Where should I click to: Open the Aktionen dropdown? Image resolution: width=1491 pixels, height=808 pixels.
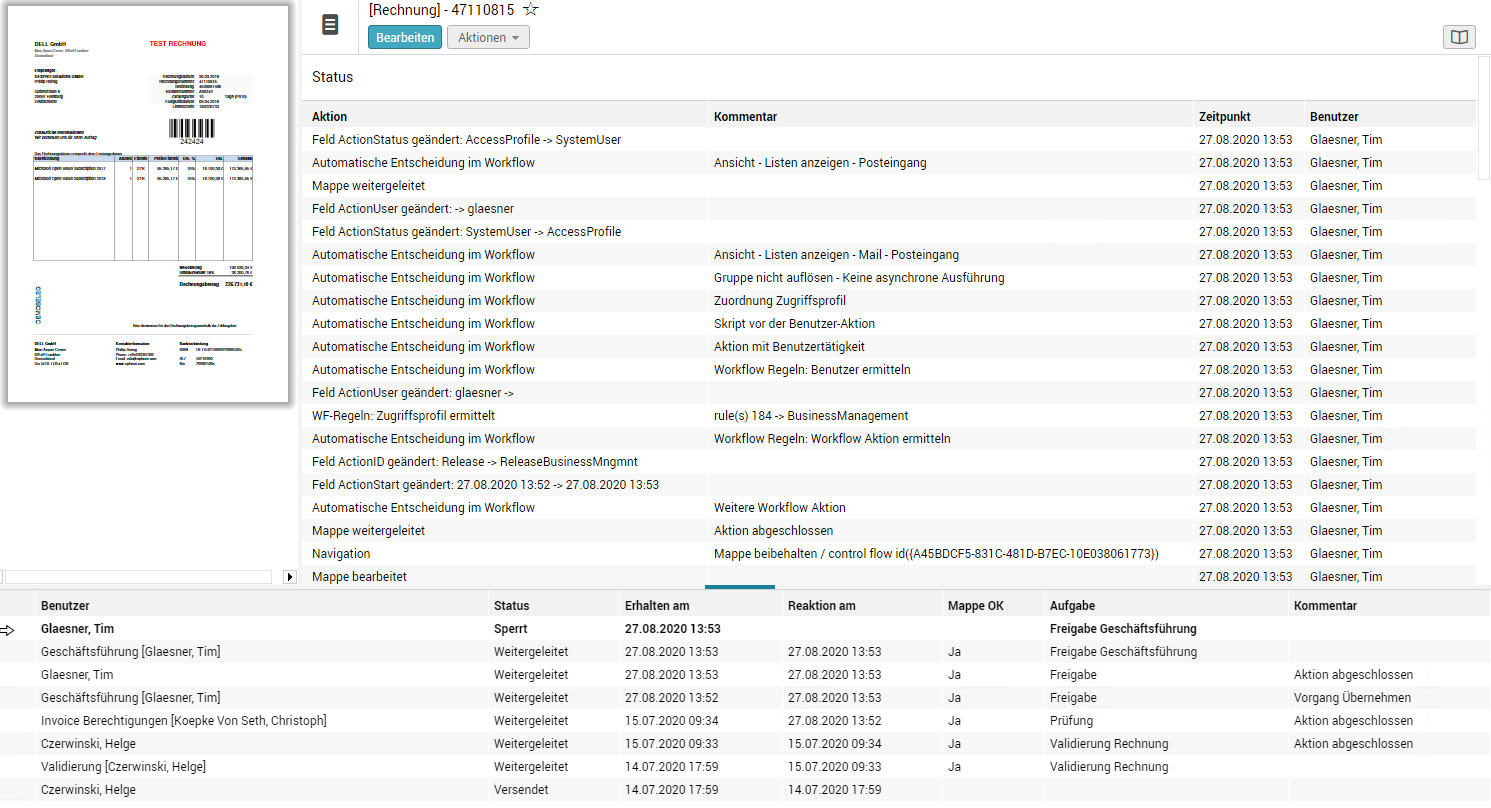[x=488, y=37]
